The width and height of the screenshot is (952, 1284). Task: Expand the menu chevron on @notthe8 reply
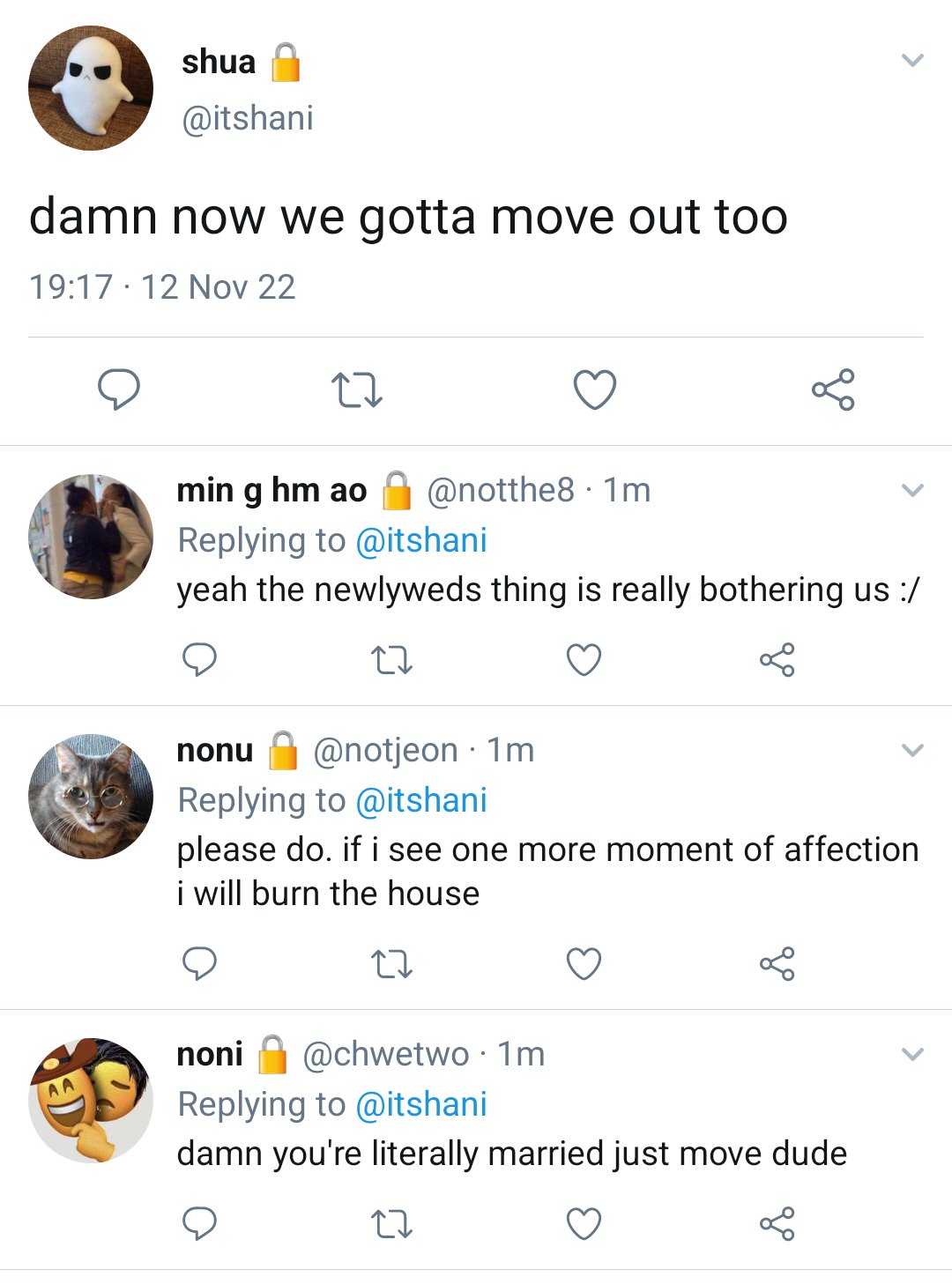[913, 490]
